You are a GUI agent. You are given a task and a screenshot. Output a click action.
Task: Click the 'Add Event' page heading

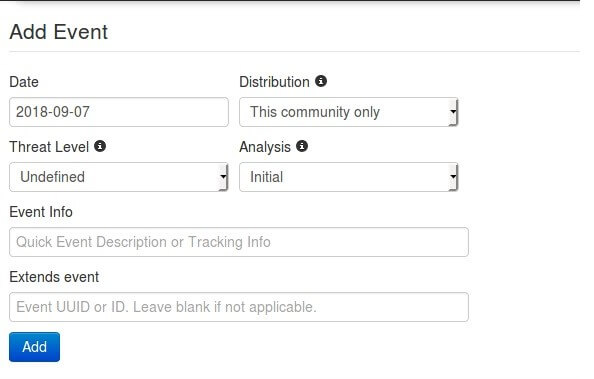(59, 32)
